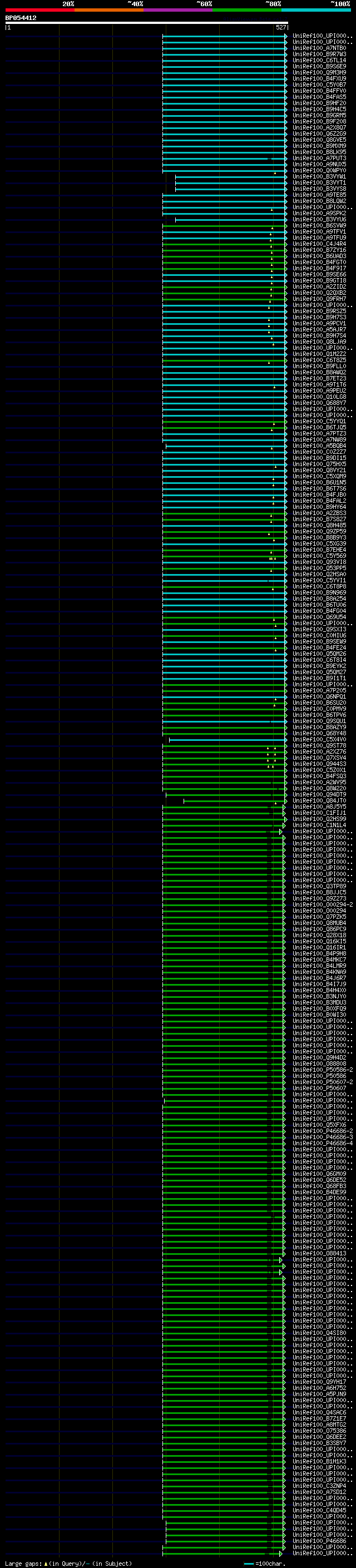
Task: Pick the UniRef100_B9F208 label
Action: coord(319,121)
